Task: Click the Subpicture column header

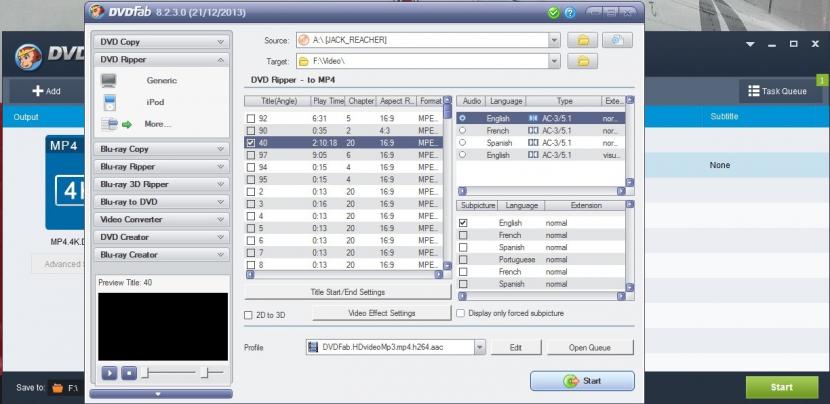Action: 478,205
